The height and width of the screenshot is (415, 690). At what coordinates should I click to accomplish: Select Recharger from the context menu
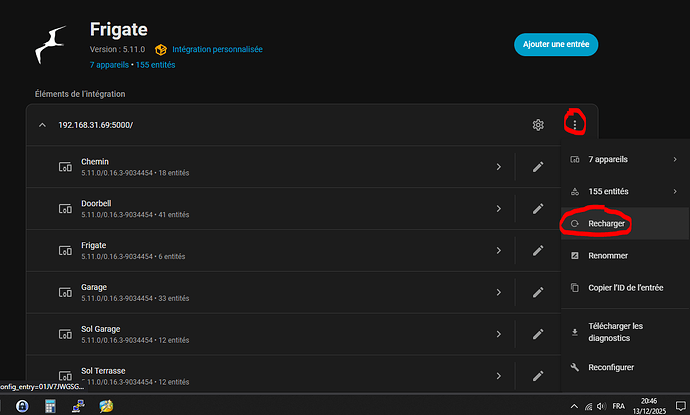coord(608,223)
